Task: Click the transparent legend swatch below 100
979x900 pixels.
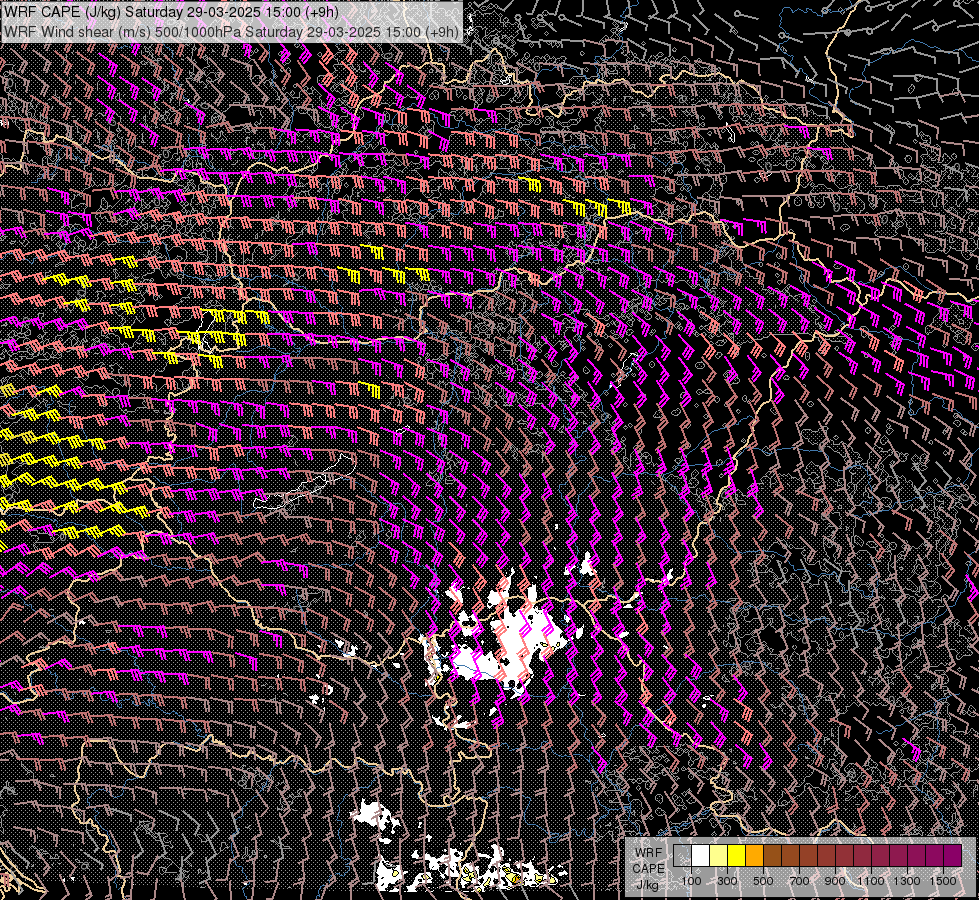Action: 682,855
